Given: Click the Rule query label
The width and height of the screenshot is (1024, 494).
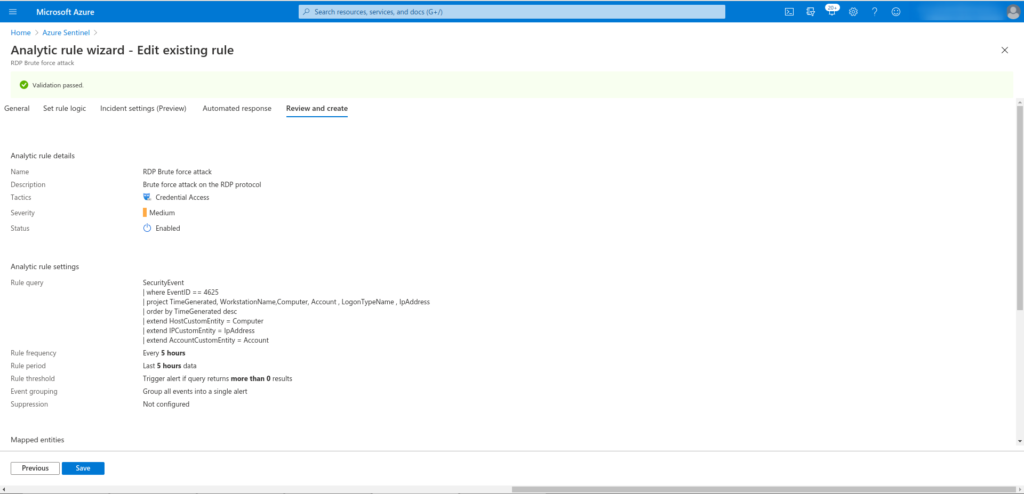Looking at the screenshot, I should click(27, 283).
